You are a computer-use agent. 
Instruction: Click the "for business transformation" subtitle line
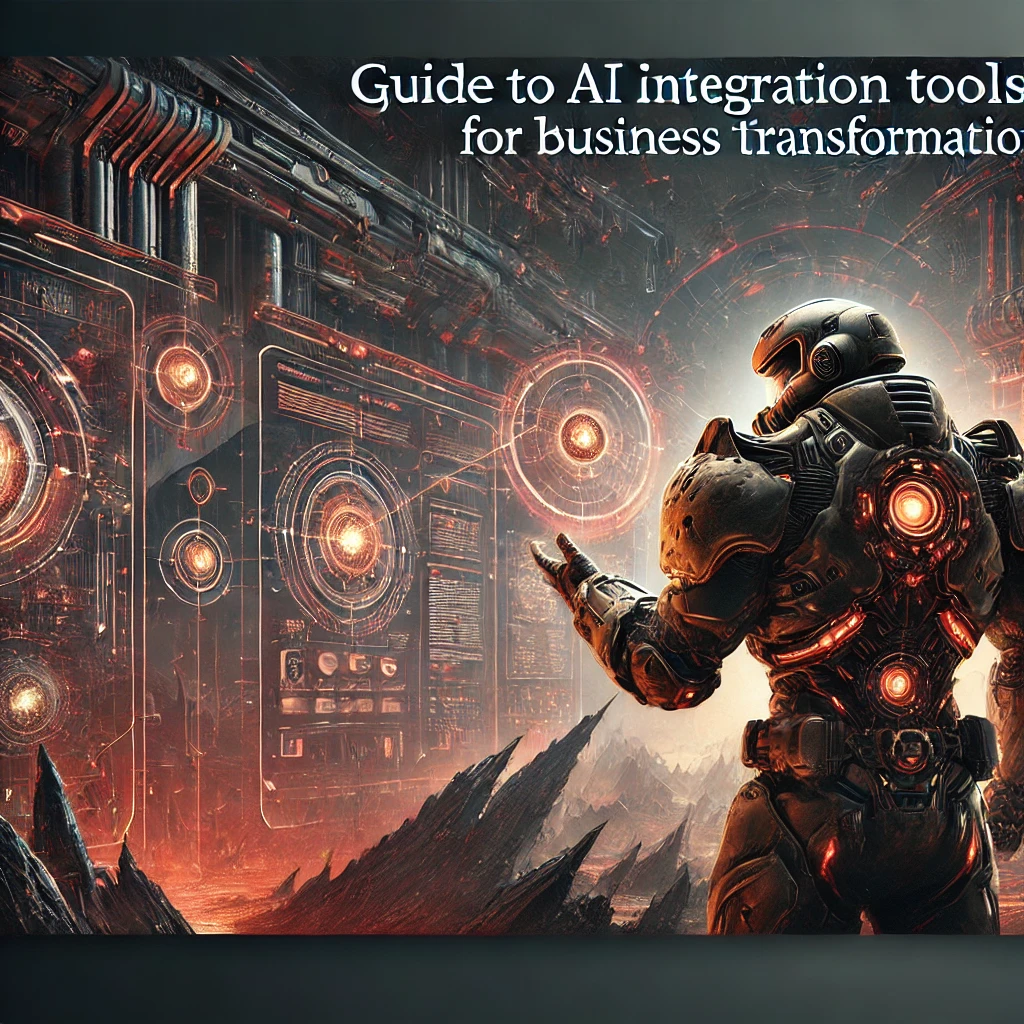click(740, 139)
